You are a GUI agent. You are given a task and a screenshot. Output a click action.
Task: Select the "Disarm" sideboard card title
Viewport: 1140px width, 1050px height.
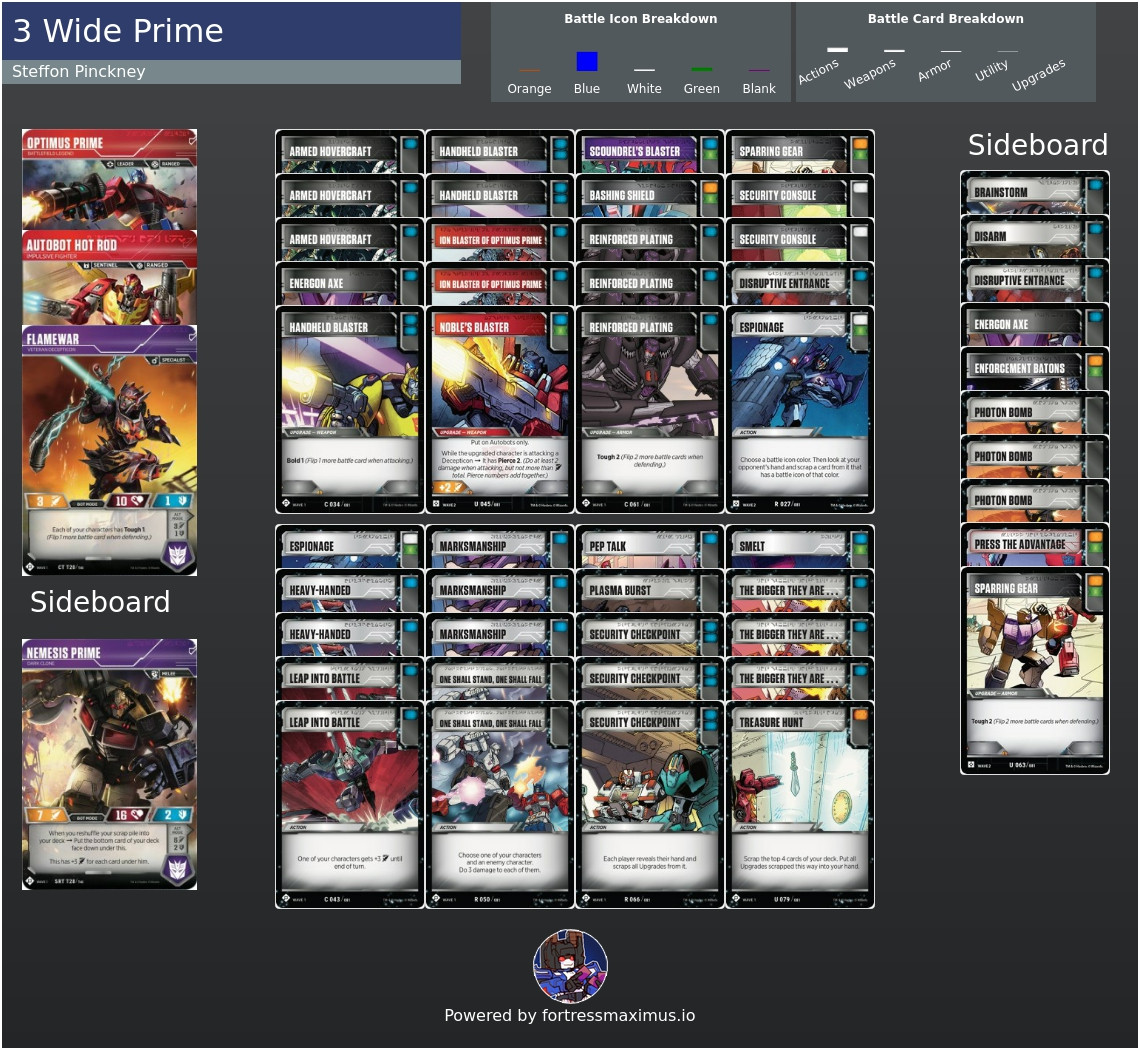click(990, 236)
